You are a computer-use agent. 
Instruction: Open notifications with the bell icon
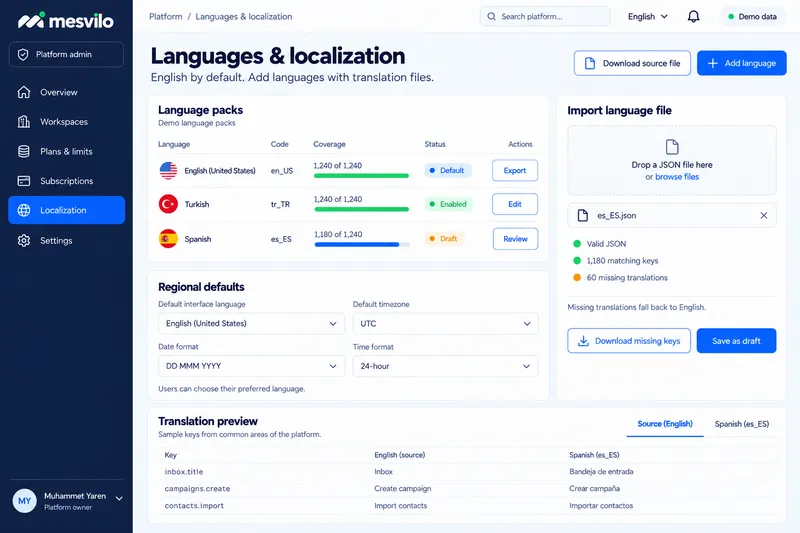pyautogui.click(x=693, y=16)
